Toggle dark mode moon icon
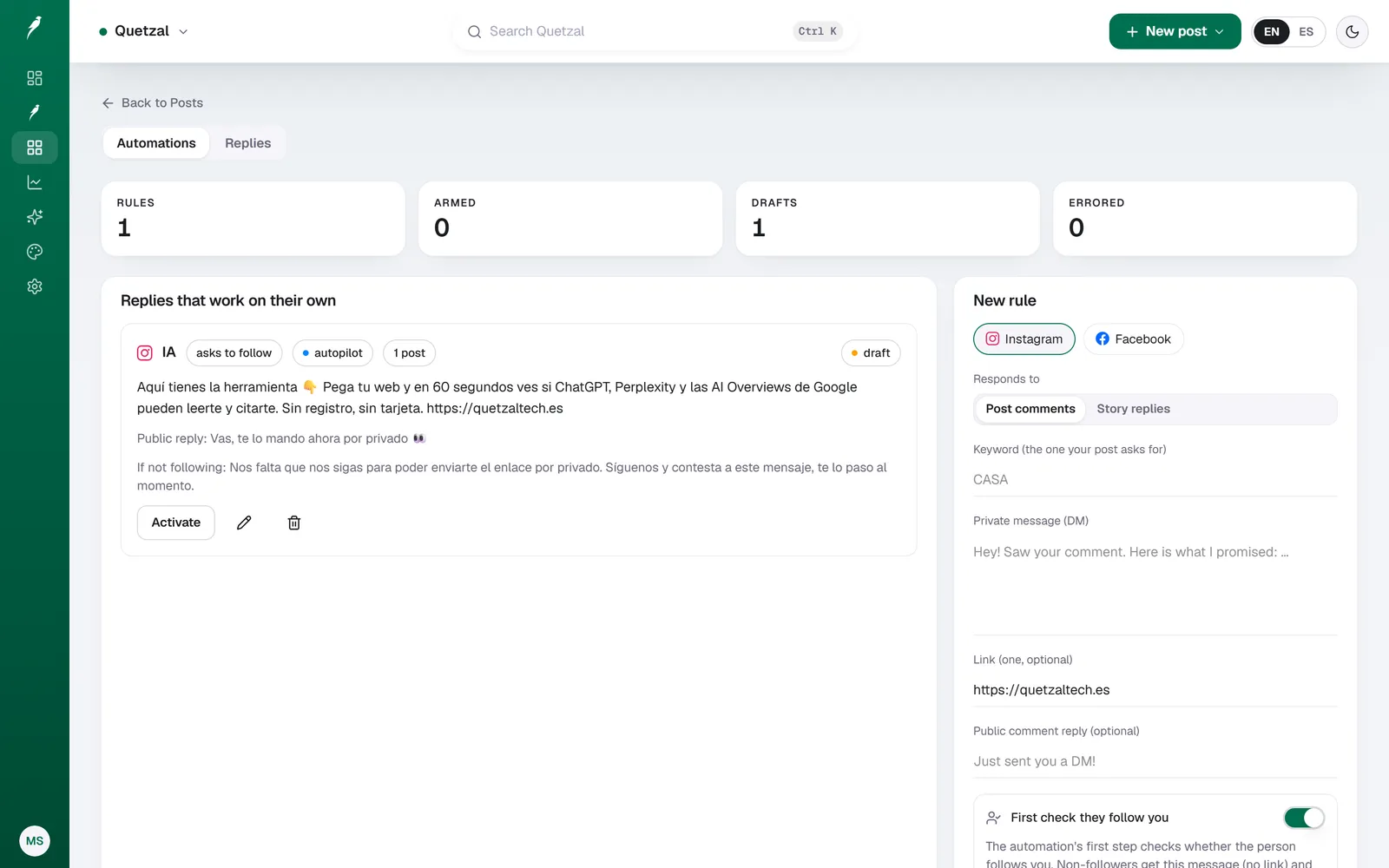Screen dimensions: 1389x868 click(x=1352, y=31)
